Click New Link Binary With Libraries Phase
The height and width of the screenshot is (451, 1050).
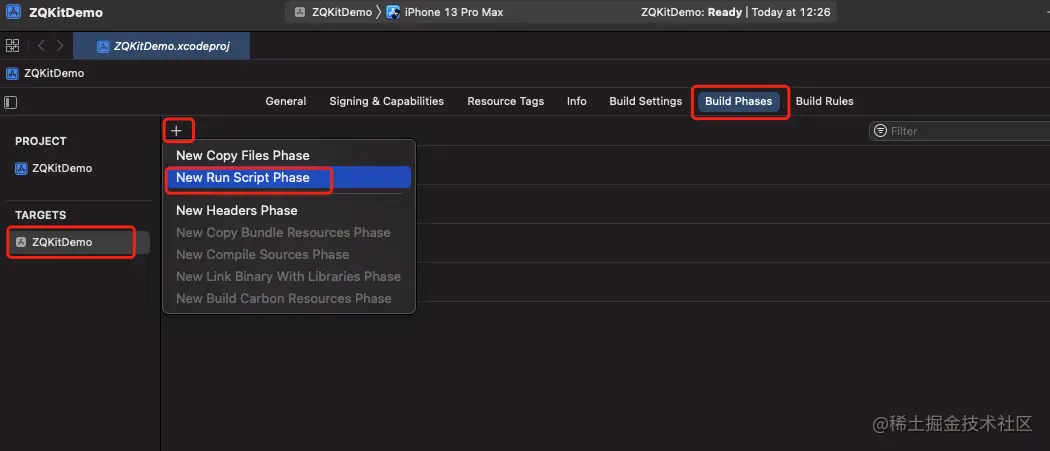289,277
